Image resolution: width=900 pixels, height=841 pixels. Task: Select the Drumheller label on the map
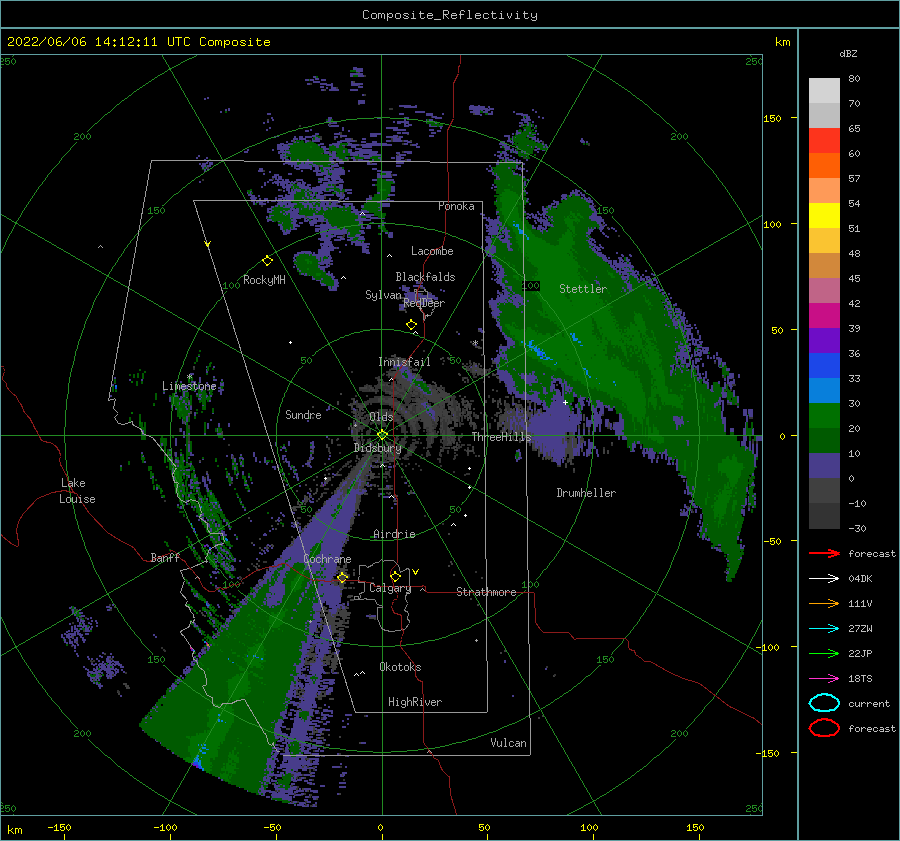pyautogui.click(x=586, y=493)
